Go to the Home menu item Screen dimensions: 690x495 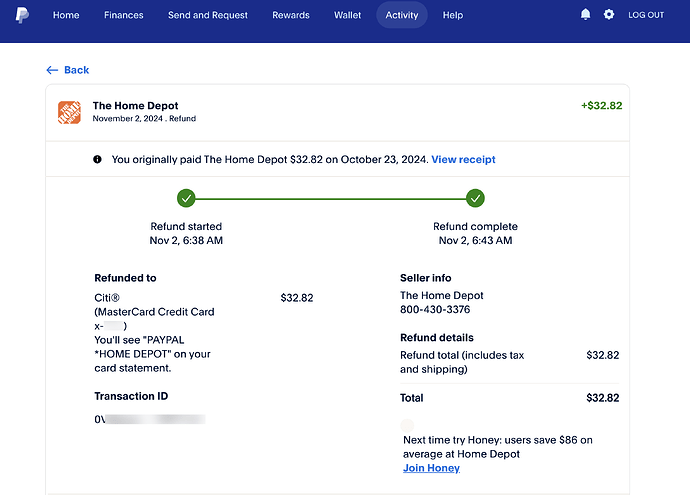point(66,15)
